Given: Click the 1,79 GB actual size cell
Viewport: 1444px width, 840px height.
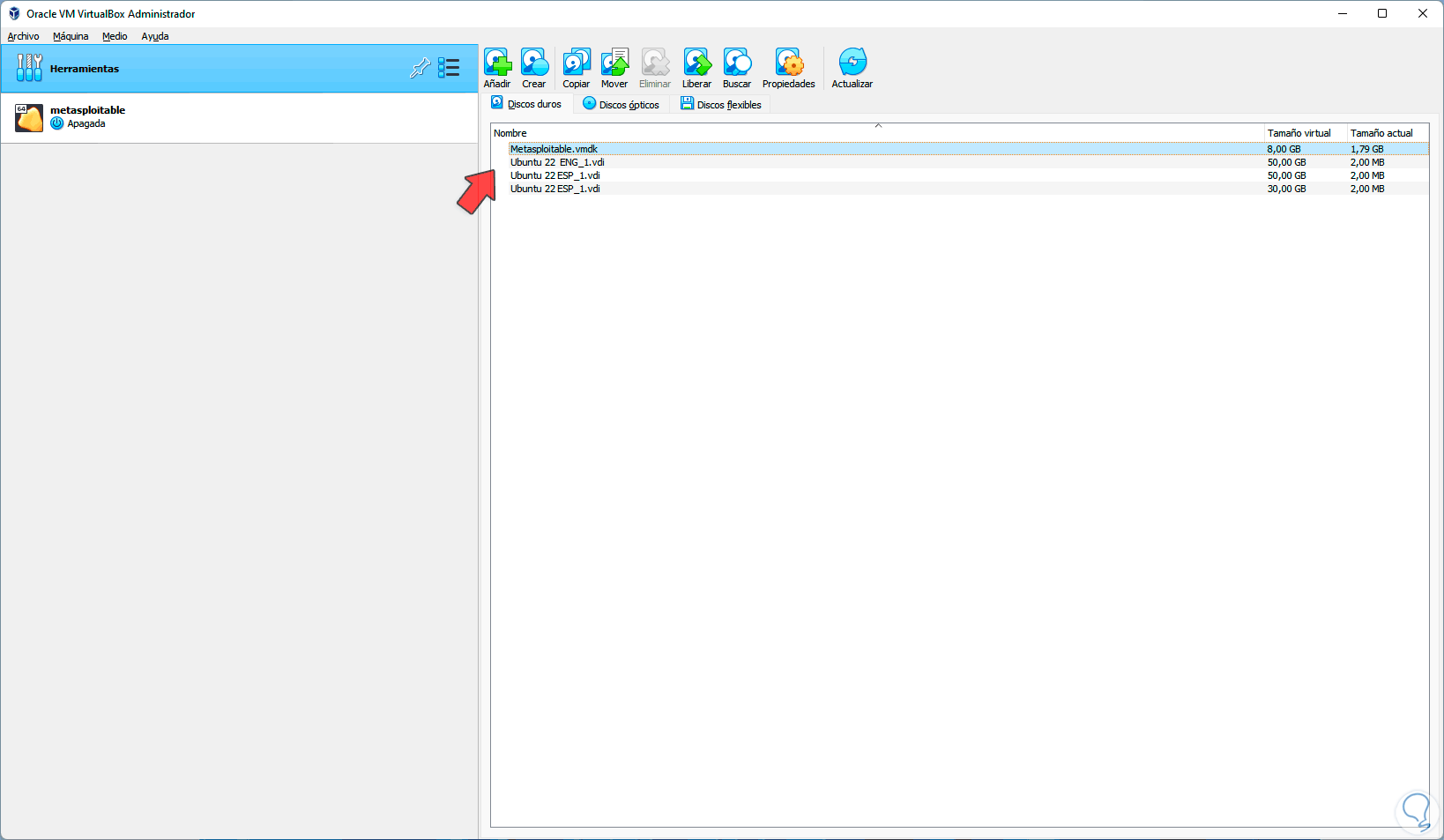Looking at the screenshot, I should 1366,149.
